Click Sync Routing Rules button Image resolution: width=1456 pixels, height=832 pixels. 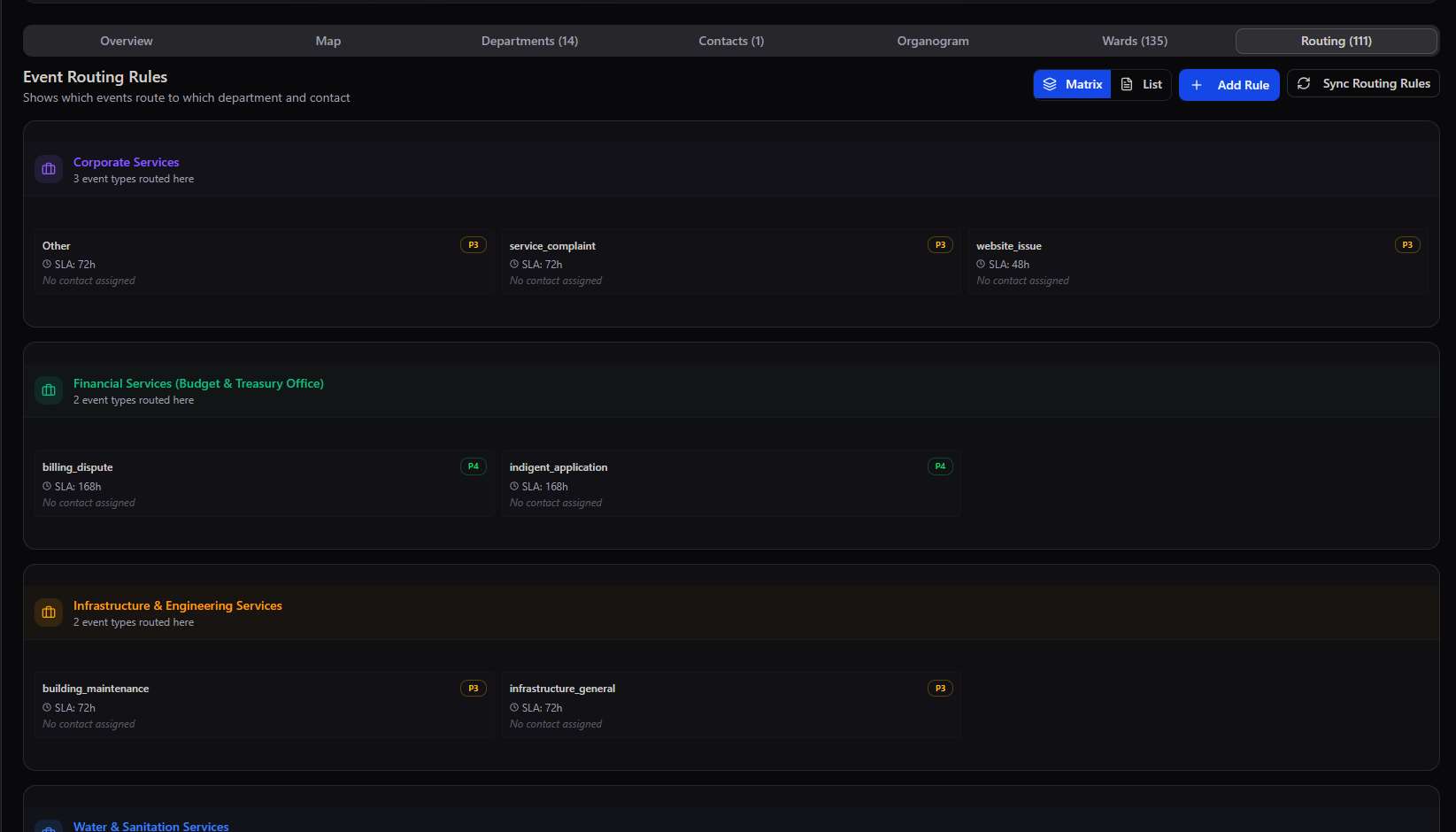click(x=1363, y=83)
